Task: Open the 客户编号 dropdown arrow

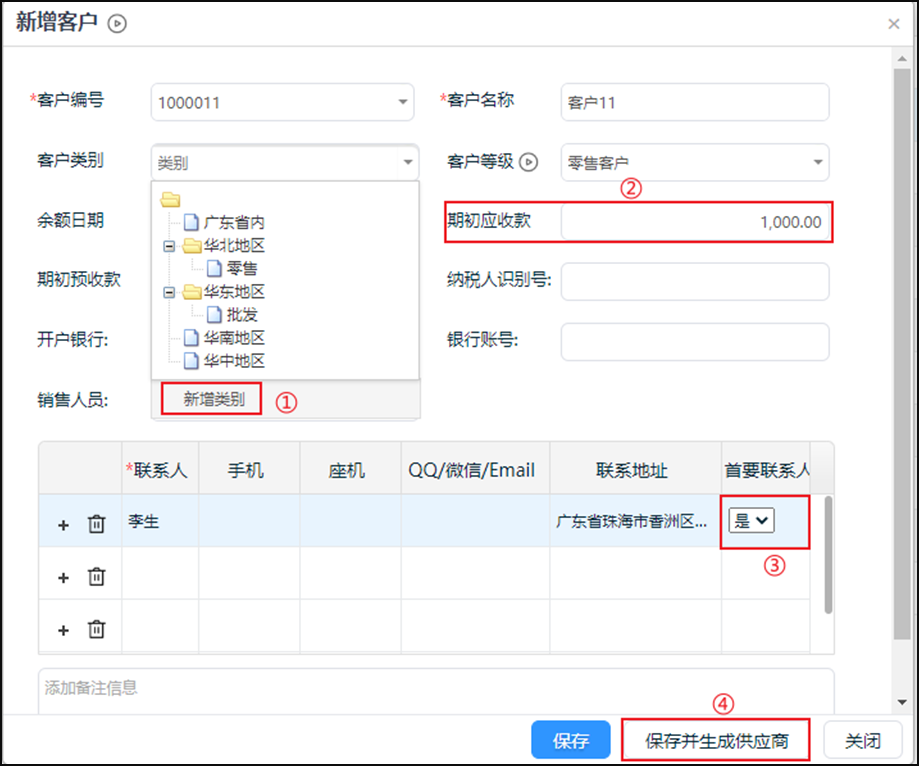Action: click(x=403, y=102)
